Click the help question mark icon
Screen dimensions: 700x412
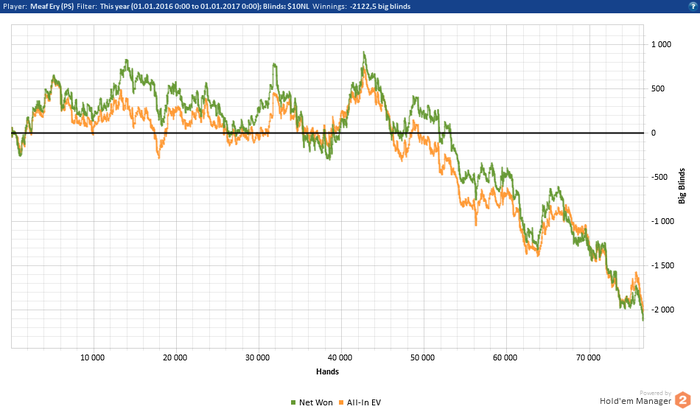[x=692, y=6]
